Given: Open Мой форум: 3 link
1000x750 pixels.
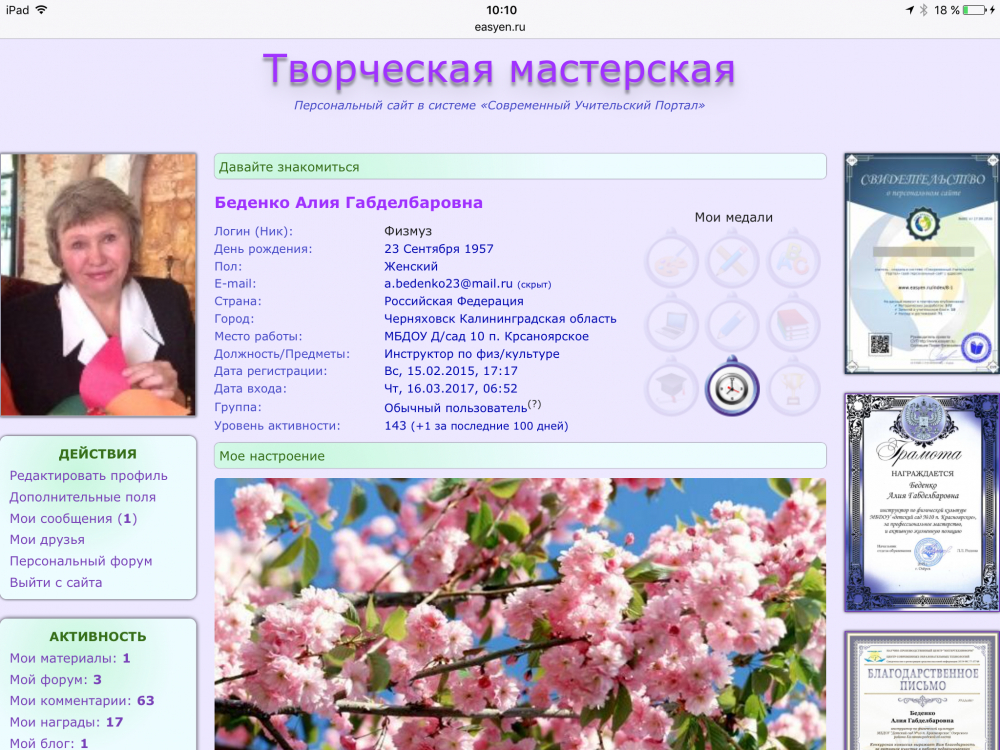Looking at the screenshot, I should pos(55,680).
